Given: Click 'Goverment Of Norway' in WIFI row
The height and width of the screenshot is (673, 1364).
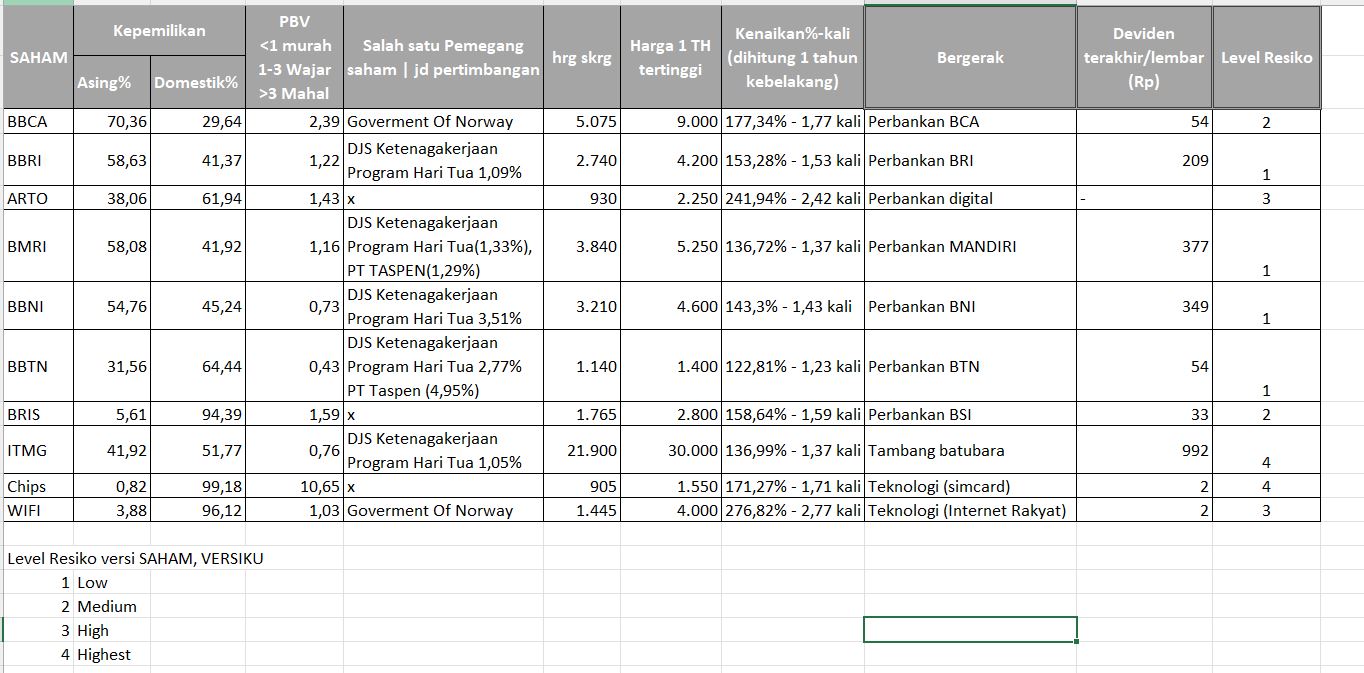Looking at the screenshot, I should point(444,510).
